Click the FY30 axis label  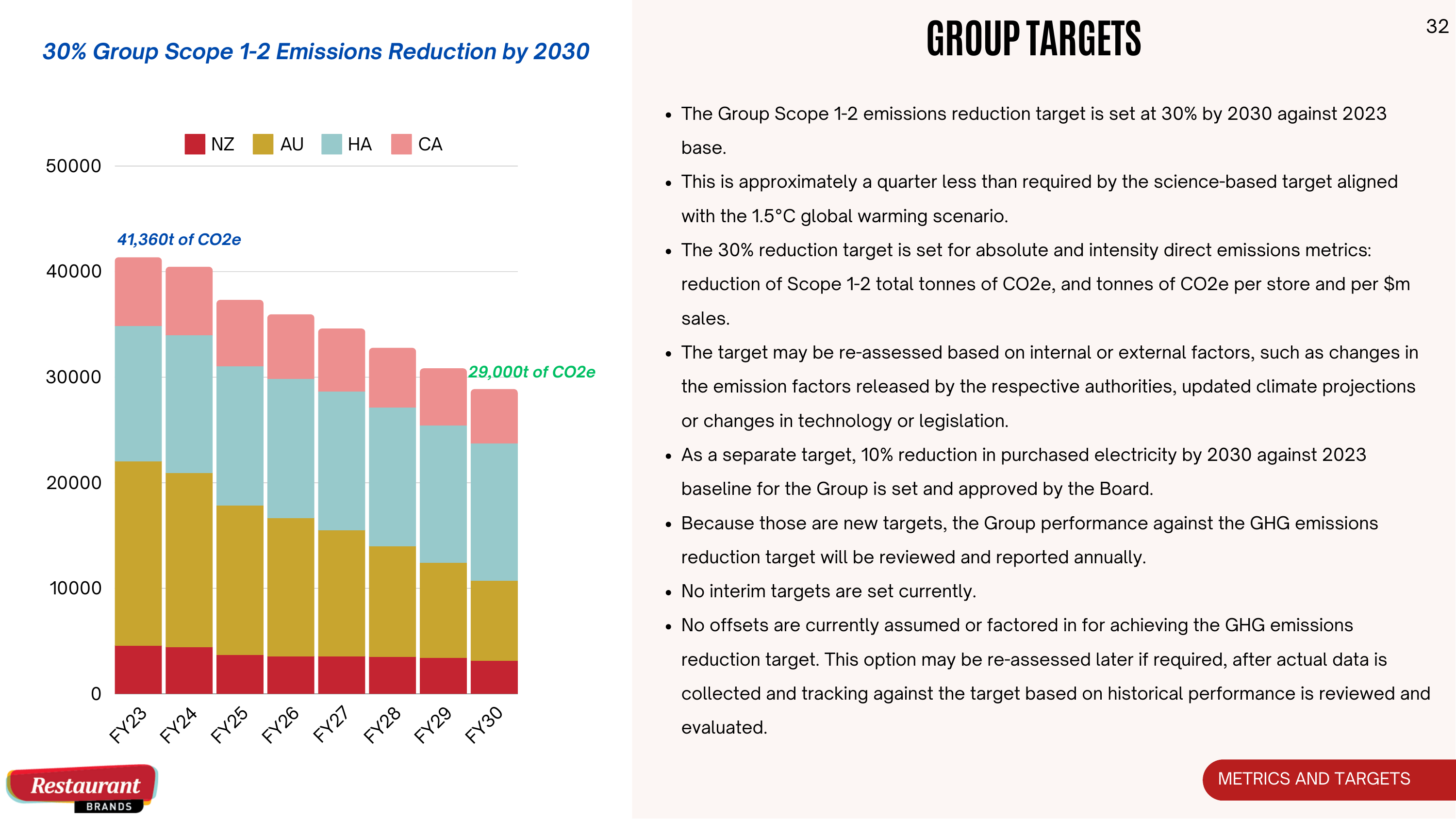tap(484, 725)
